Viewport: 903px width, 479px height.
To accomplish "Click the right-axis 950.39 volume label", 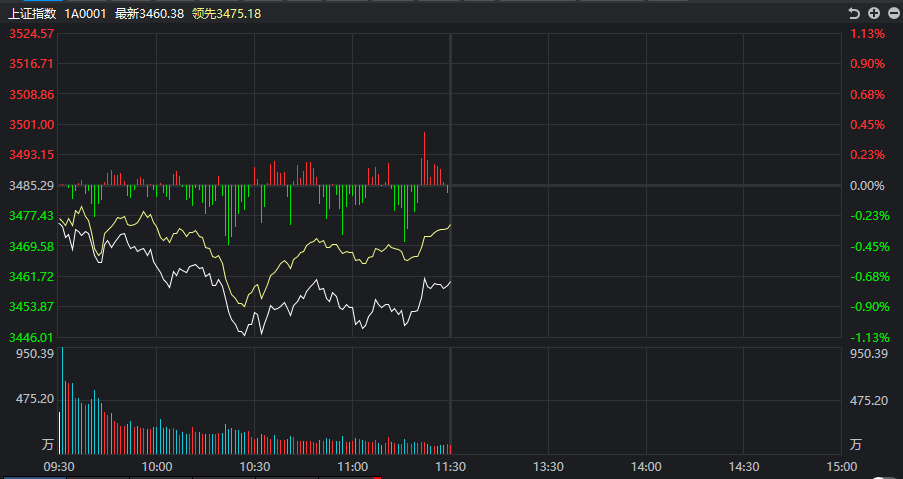I will (x=869, y=353).
